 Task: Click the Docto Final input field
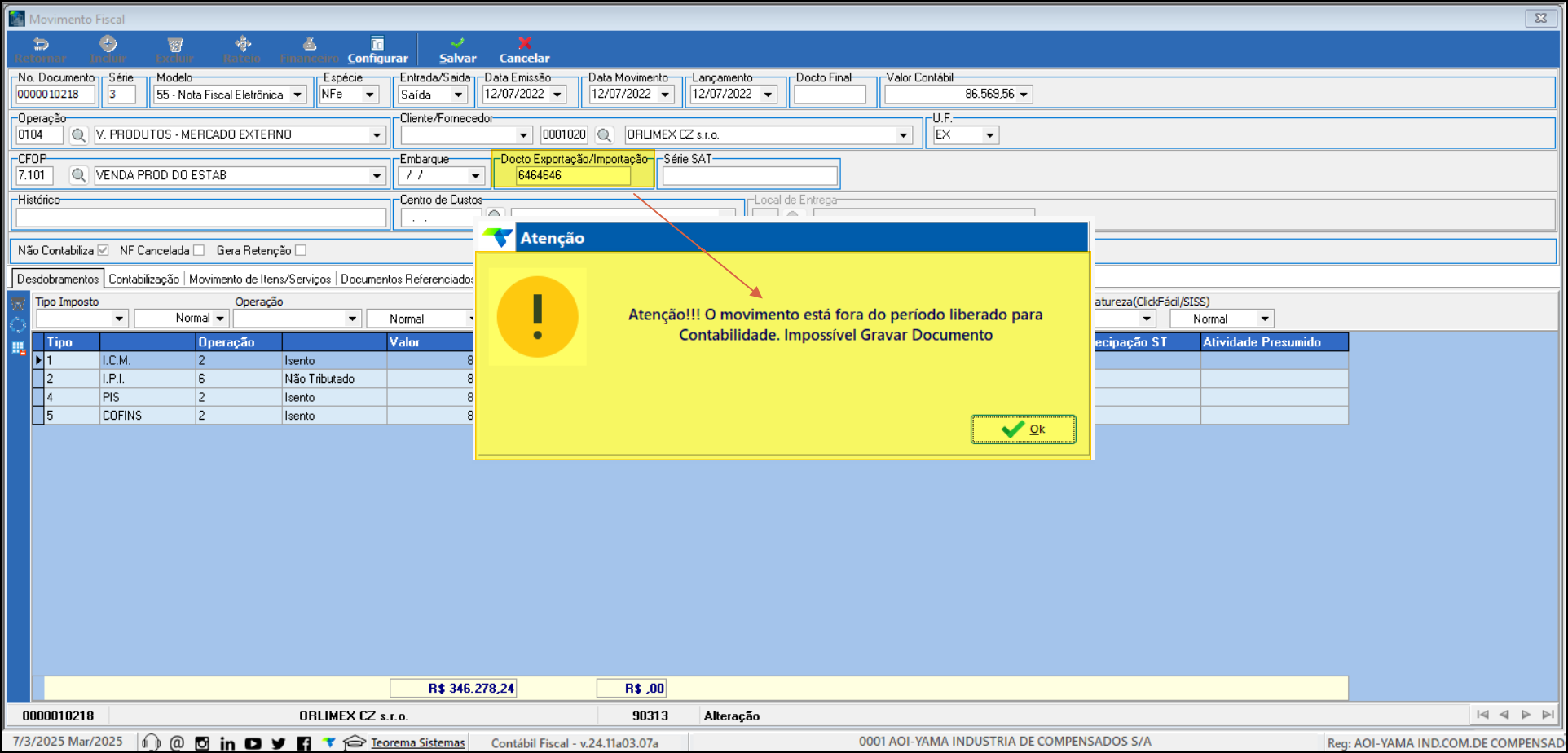830,95
